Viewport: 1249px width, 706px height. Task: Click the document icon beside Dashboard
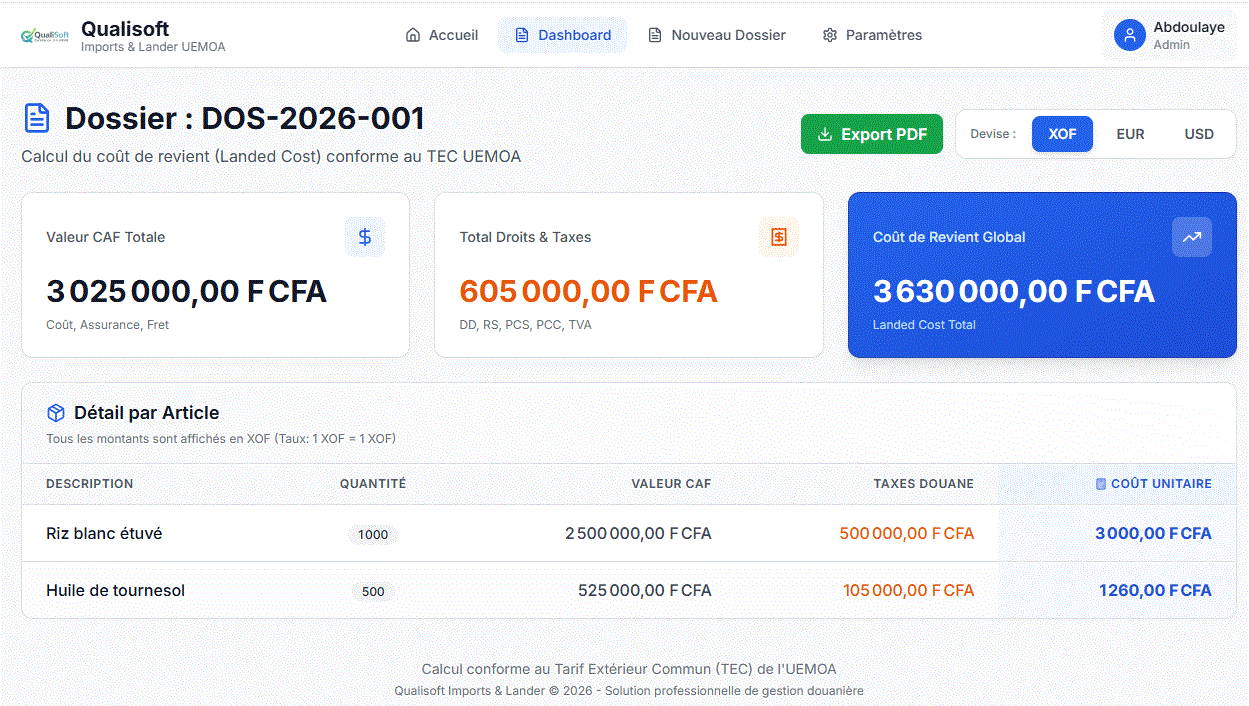click(522, 35)
